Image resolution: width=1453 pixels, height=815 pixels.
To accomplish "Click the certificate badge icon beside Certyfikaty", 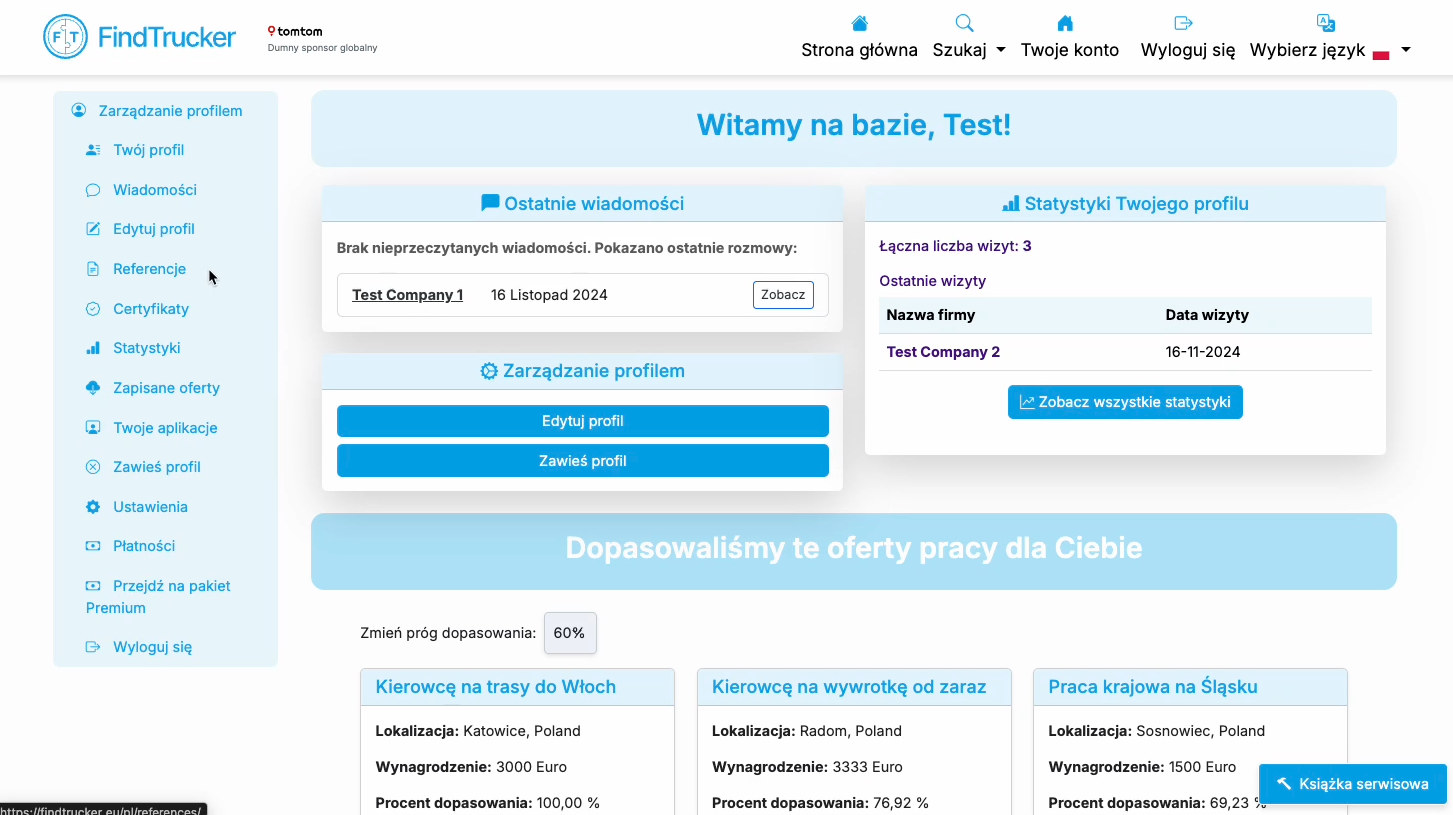I will [93, 309].
